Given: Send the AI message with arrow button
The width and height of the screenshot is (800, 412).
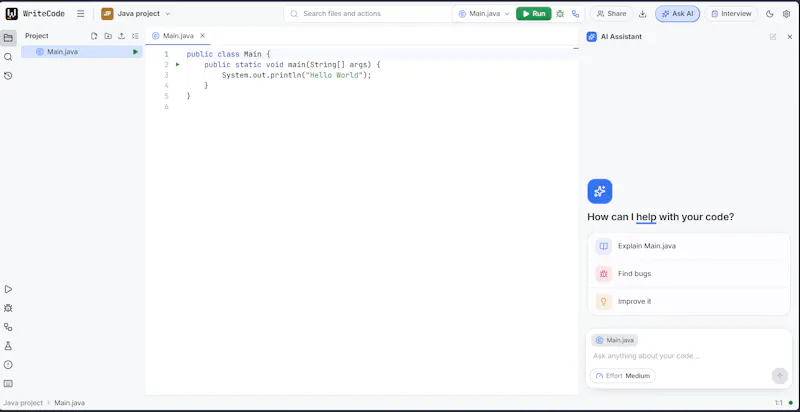Looking at the screenshot, I should pyautogui.click(x=779, y=376).
